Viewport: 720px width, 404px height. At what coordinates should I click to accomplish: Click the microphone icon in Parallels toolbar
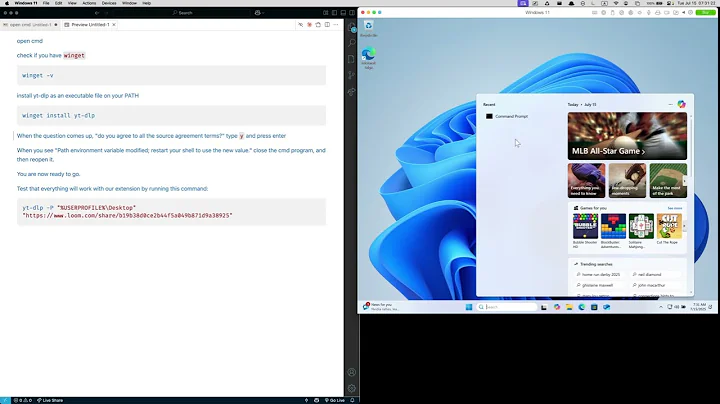[648, 13]
